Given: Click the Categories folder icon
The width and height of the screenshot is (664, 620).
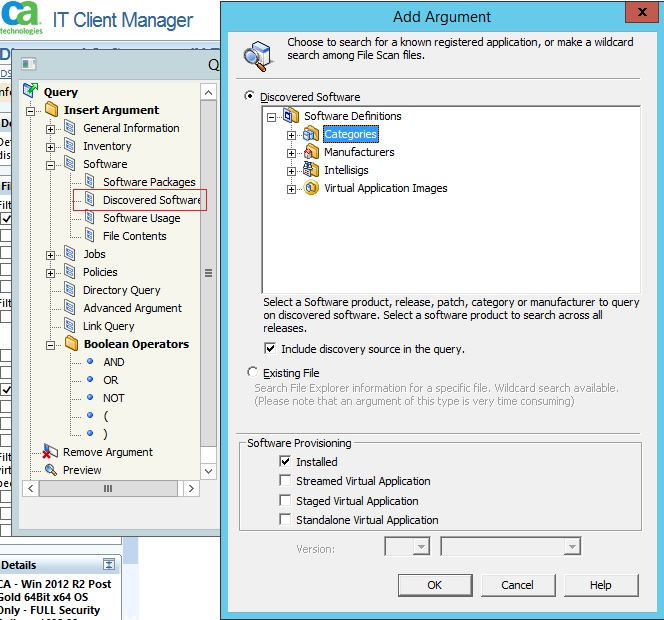Looking at the screenshot, I should [x=311, y=134].
